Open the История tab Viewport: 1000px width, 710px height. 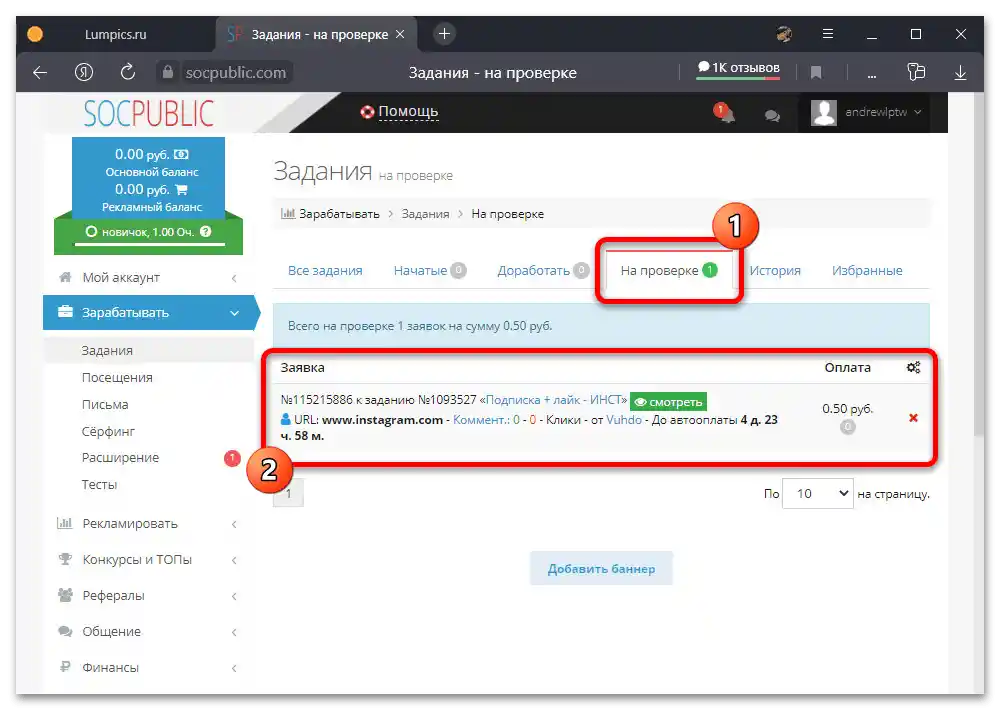coord(775,270)
